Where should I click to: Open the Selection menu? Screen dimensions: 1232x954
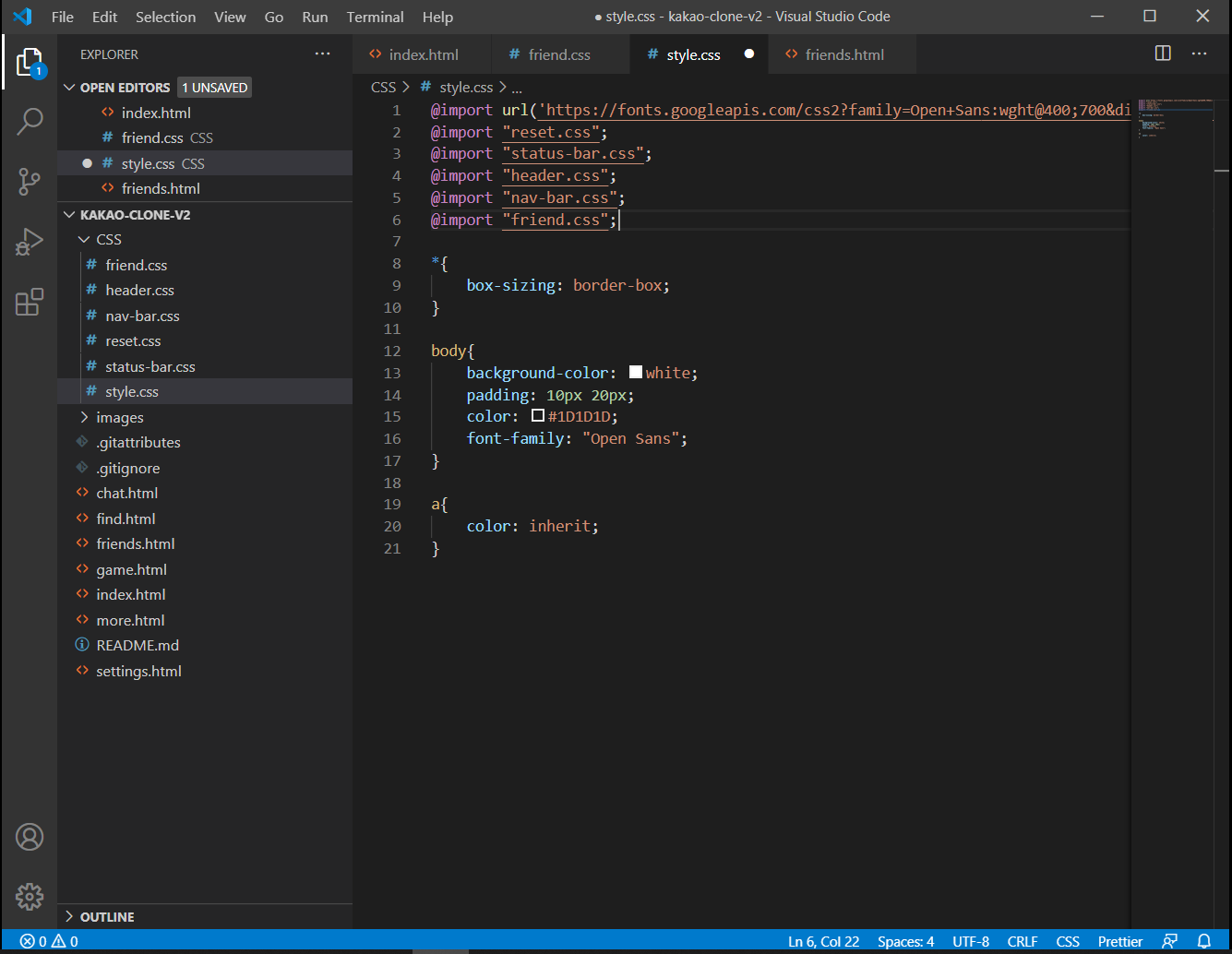tap(165, 17)
